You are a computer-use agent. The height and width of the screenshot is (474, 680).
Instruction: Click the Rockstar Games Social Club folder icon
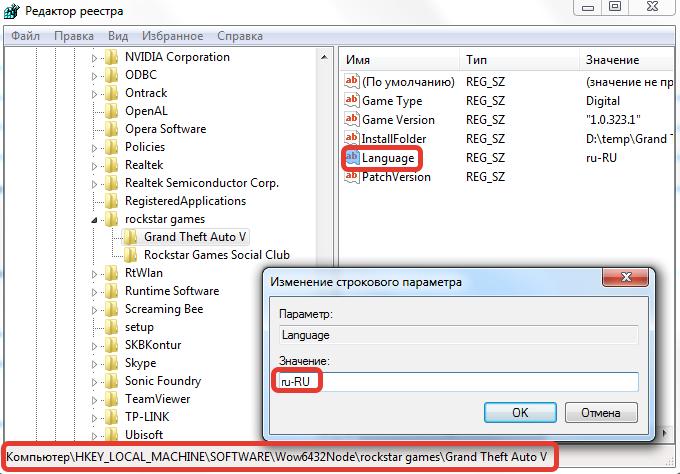click(x=131, y=255)
